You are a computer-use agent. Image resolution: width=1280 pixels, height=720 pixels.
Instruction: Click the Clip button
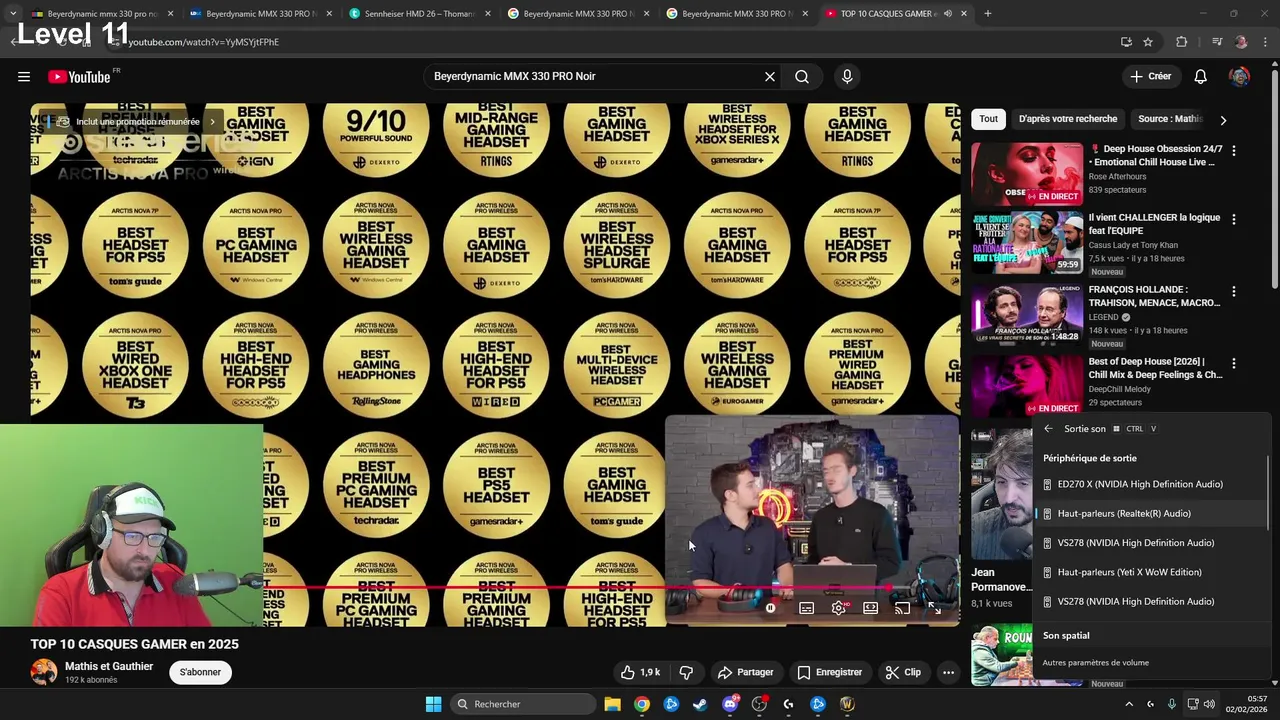pyautogui.click(x=903, y=672)
